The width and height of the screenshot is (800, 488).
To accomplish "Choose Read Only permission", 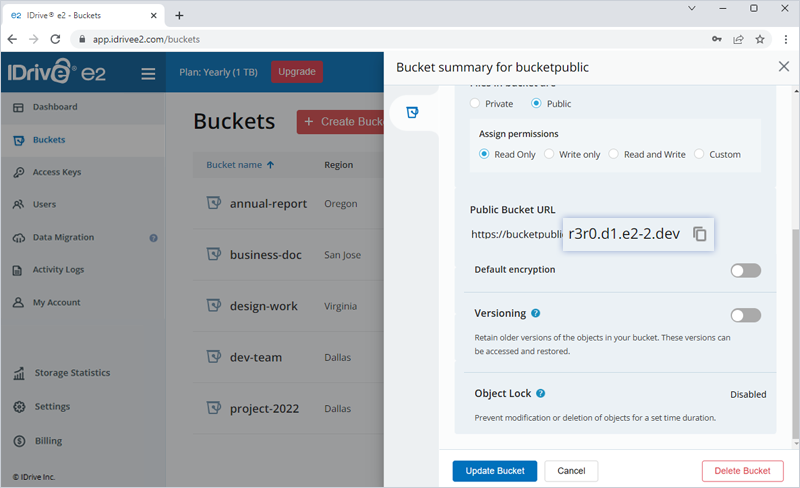I will pyautogui.click(x=484, y=154).
